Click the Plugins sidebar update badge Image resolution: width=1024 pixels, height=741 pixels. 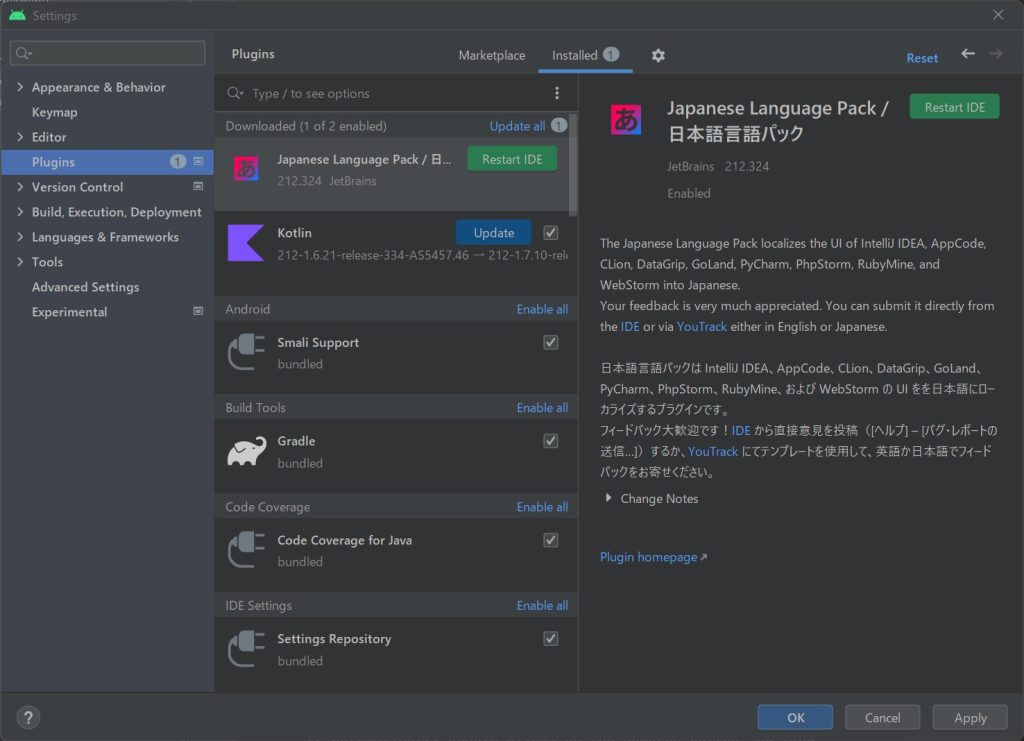pyautogui.click(x=178, y=161)
